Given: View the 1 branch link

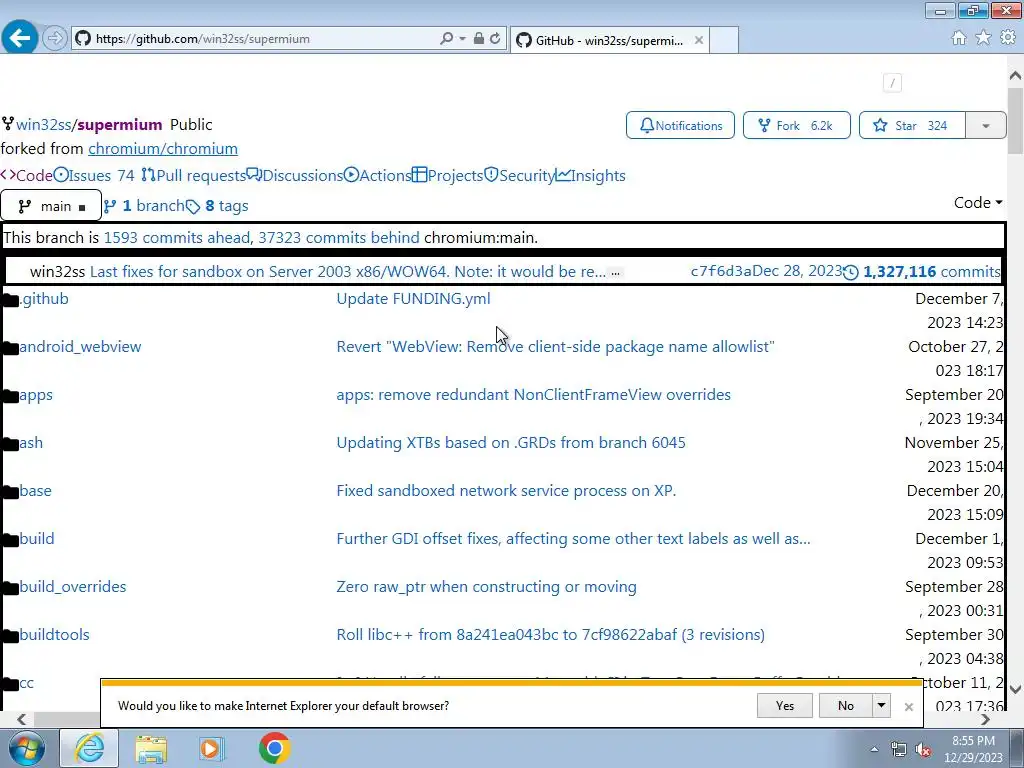Looking at the screenshot, I should (x=144, y=206).
